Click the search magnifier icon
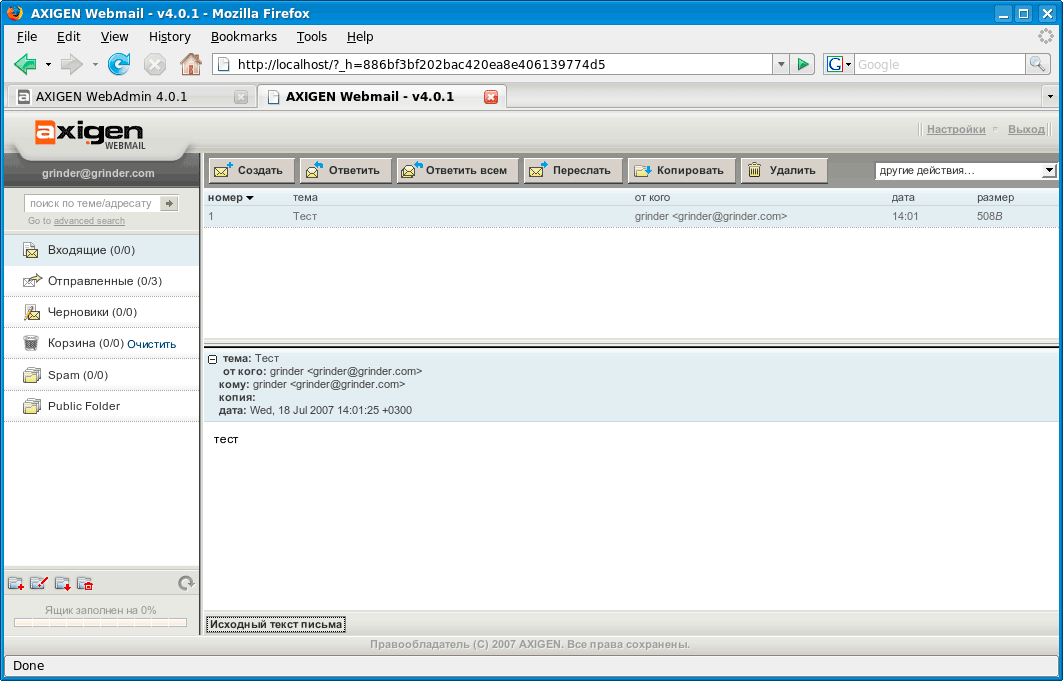 point(1037,64)
